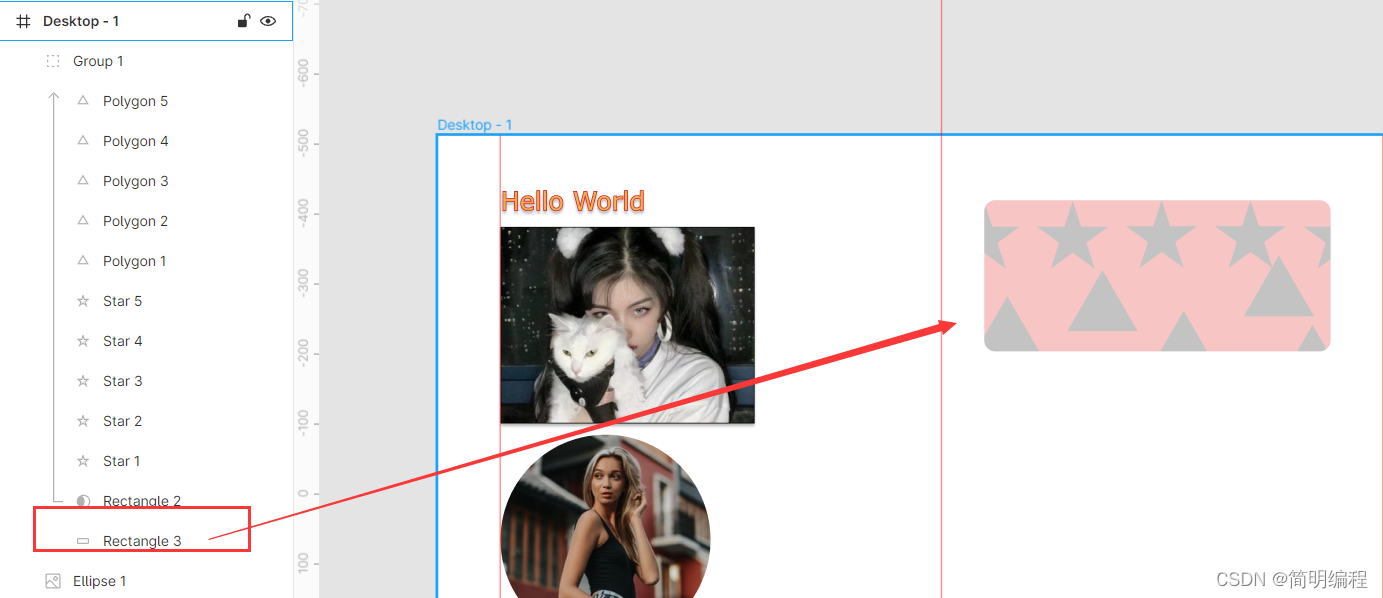Lock the Desktop - 1 frame
1383x598 pixels.
click(x=243, y=20)
